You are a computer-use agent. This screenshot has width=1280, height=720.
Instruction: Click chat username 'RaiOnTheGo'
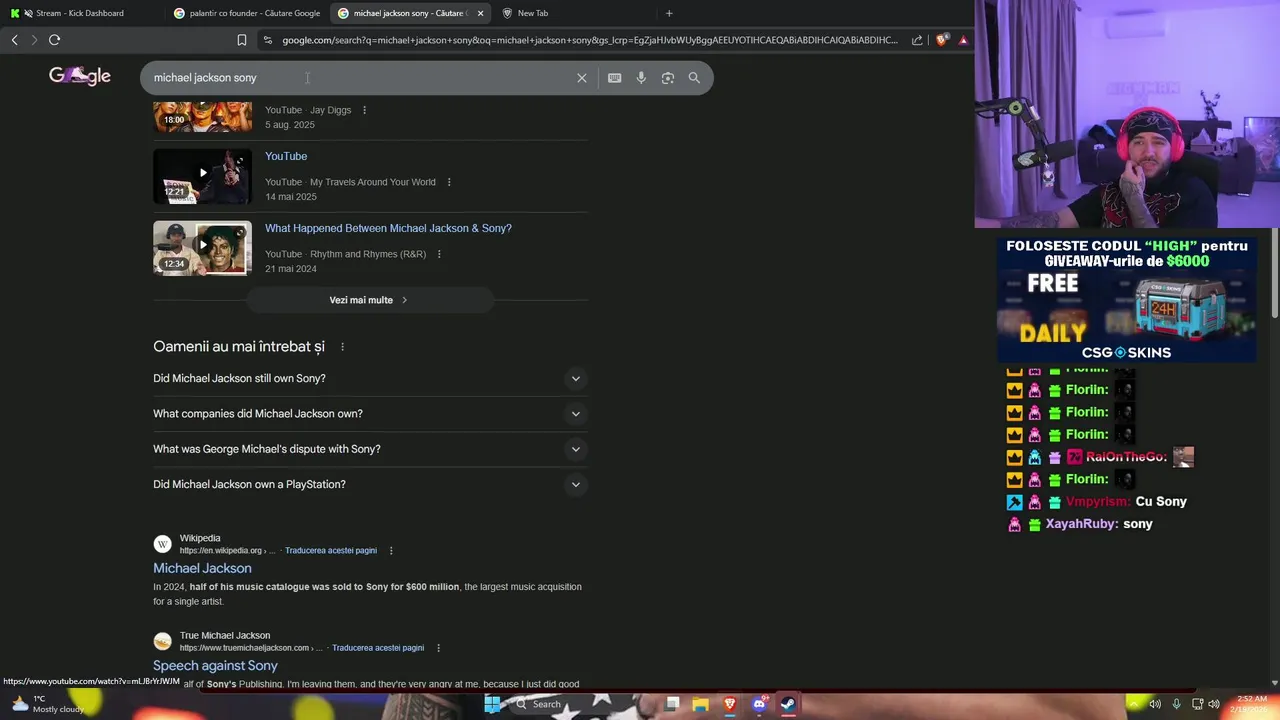(1126, 457)
